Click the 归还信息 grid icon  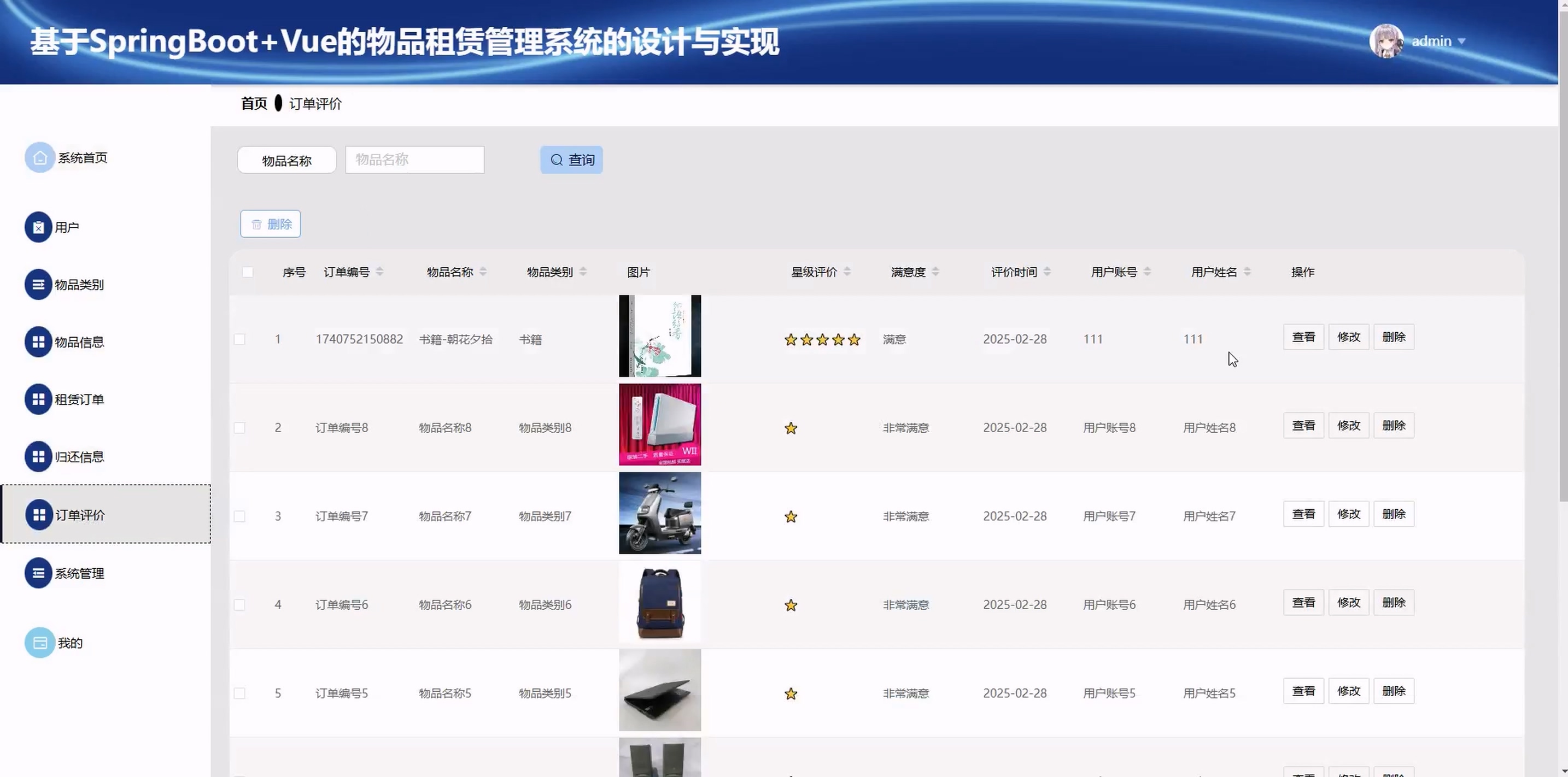point(38,456)
